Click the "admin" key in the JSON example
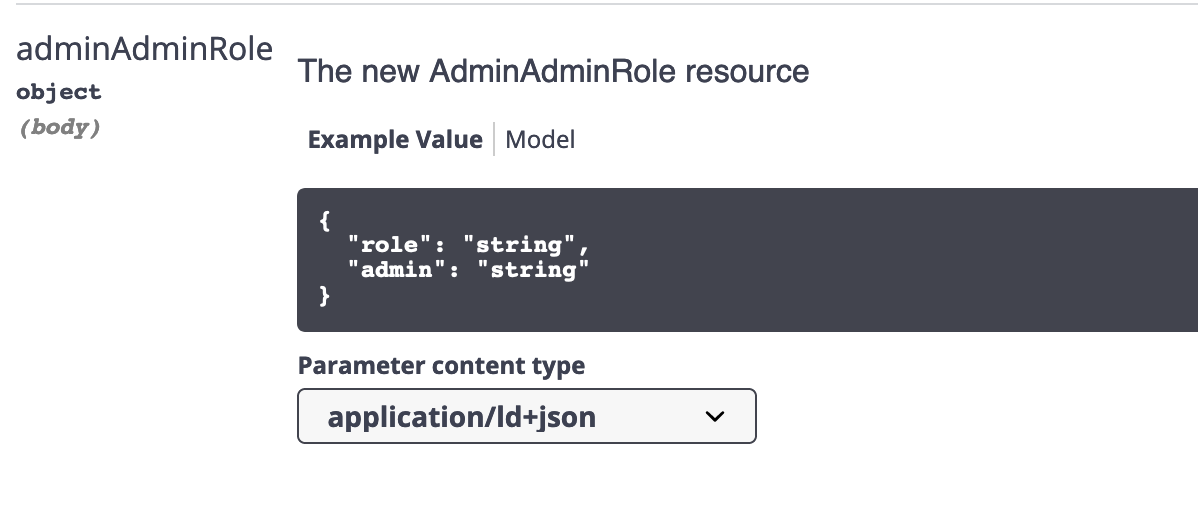1198x522 pixels. point(392,270)
